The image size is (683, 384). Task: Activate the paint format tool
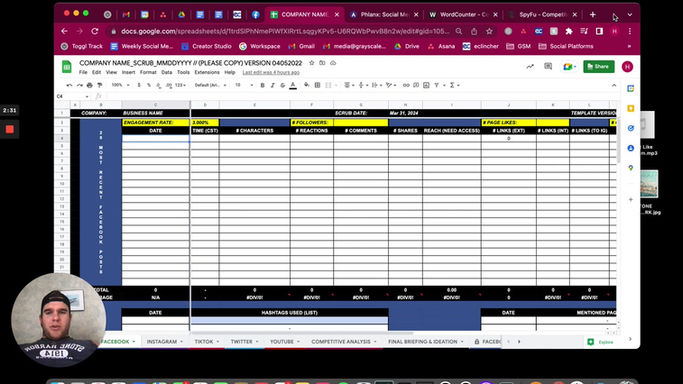(100, 85)
